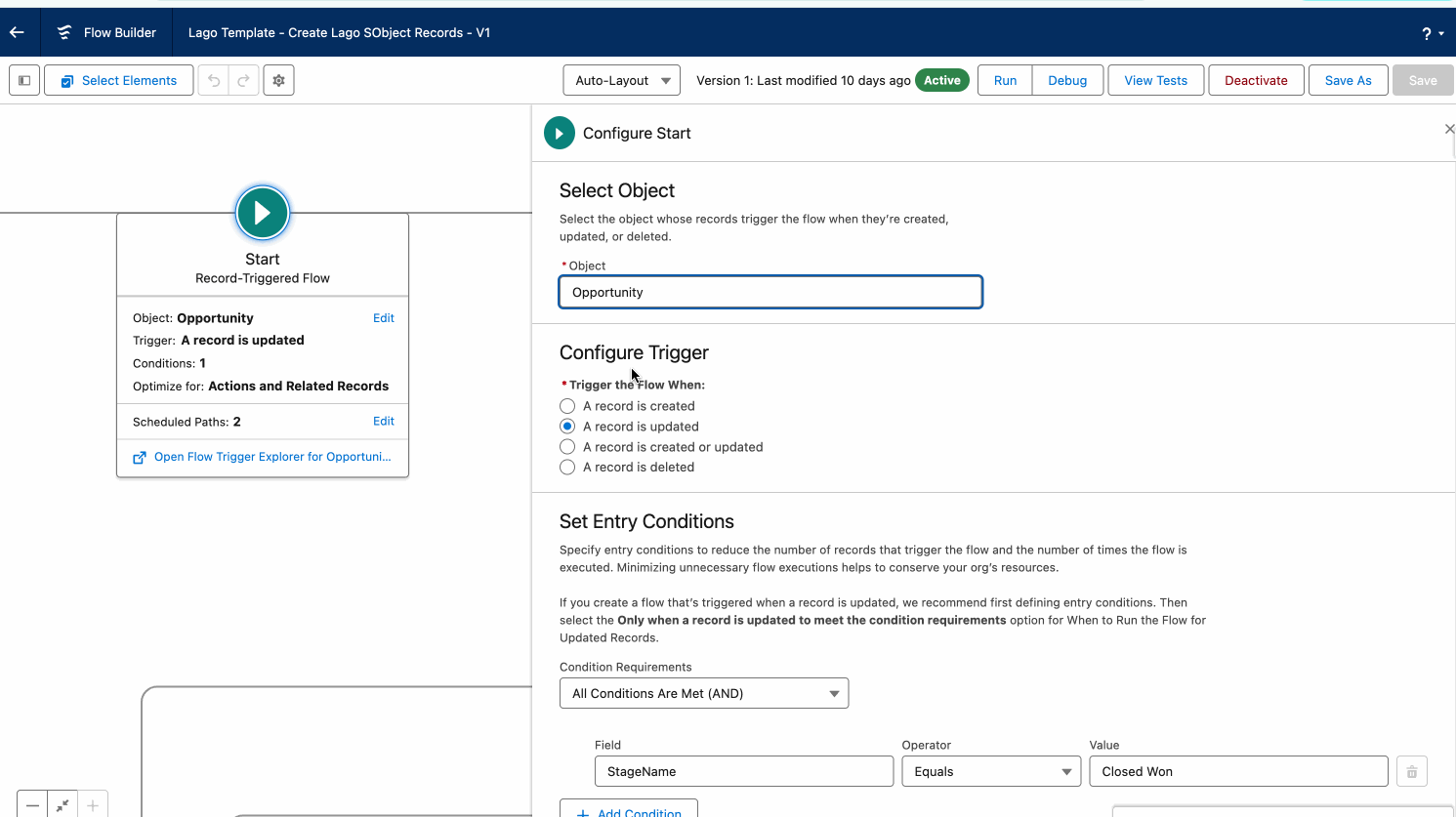Toggle the left toolbox panel icon
The image size is (1456, 817).
(24, 80)
